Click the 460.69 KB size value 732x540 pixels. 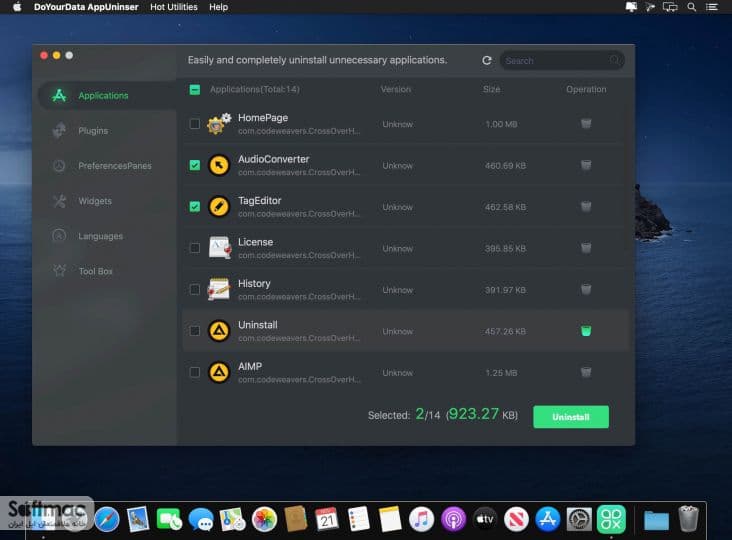pos(505,166)
